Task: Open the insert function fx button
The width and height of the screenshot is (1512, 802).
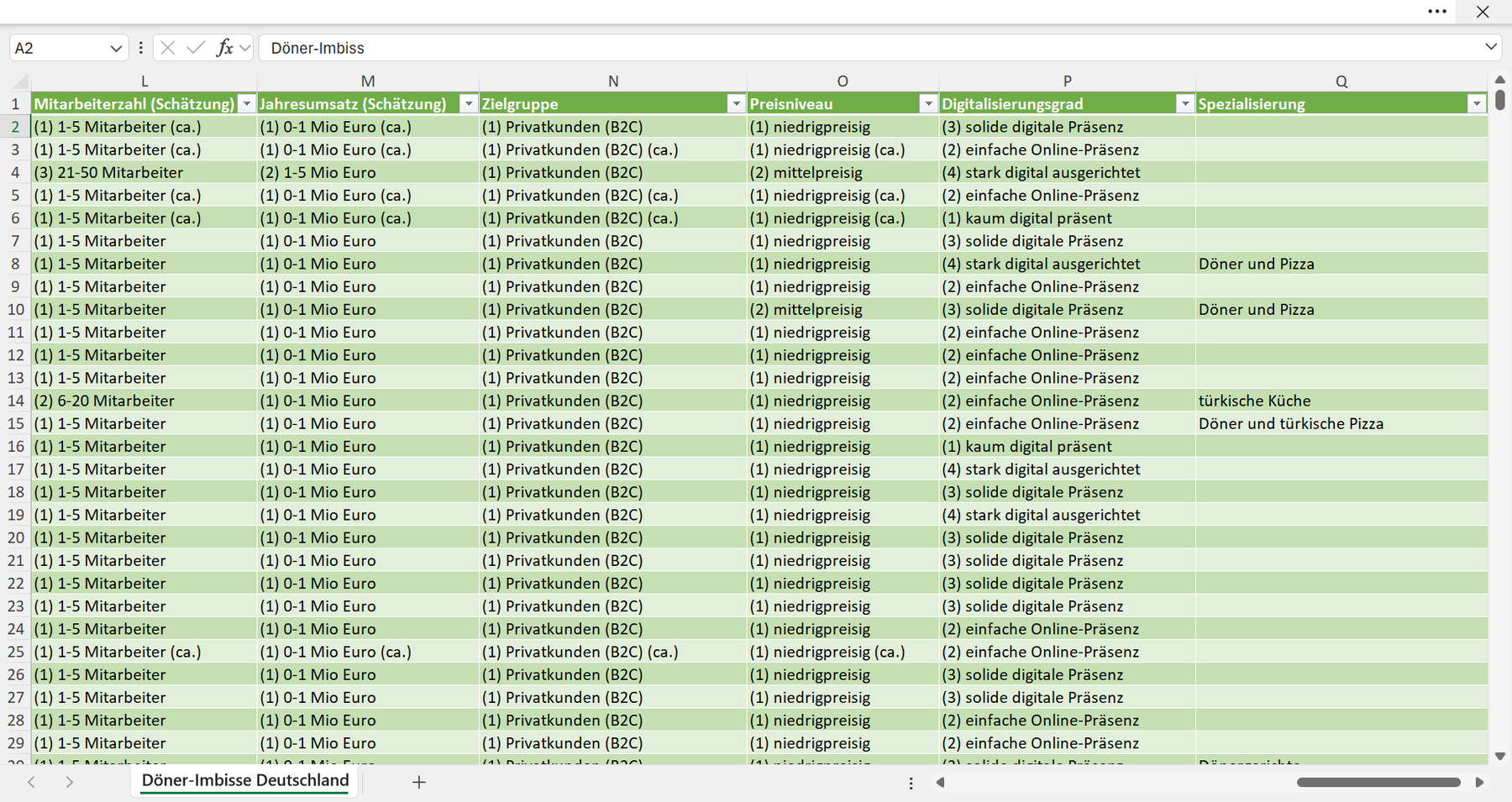Action: 224,48
